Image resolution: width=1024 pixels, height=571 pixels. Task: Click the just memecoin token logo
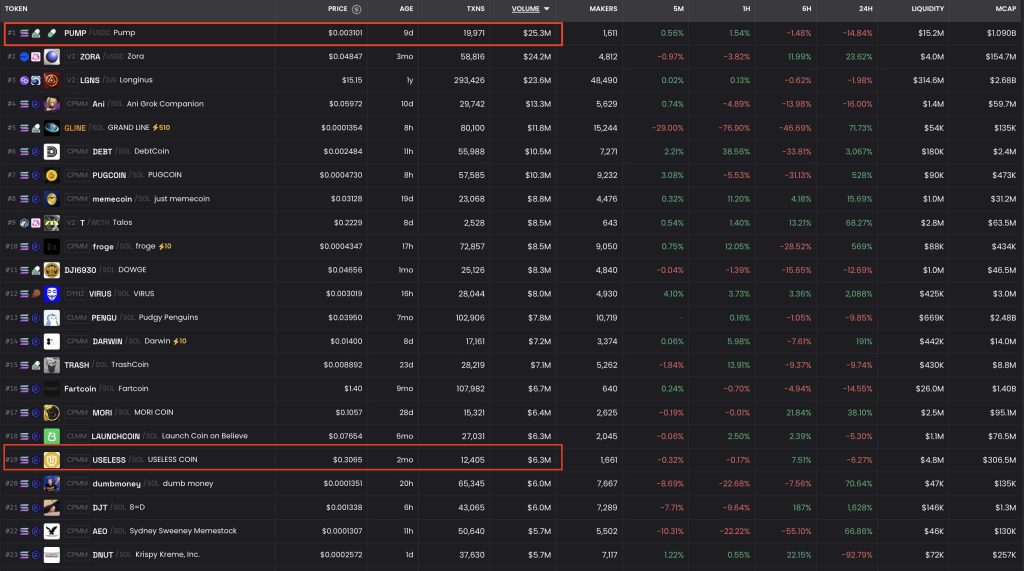(x=52, y=199)
